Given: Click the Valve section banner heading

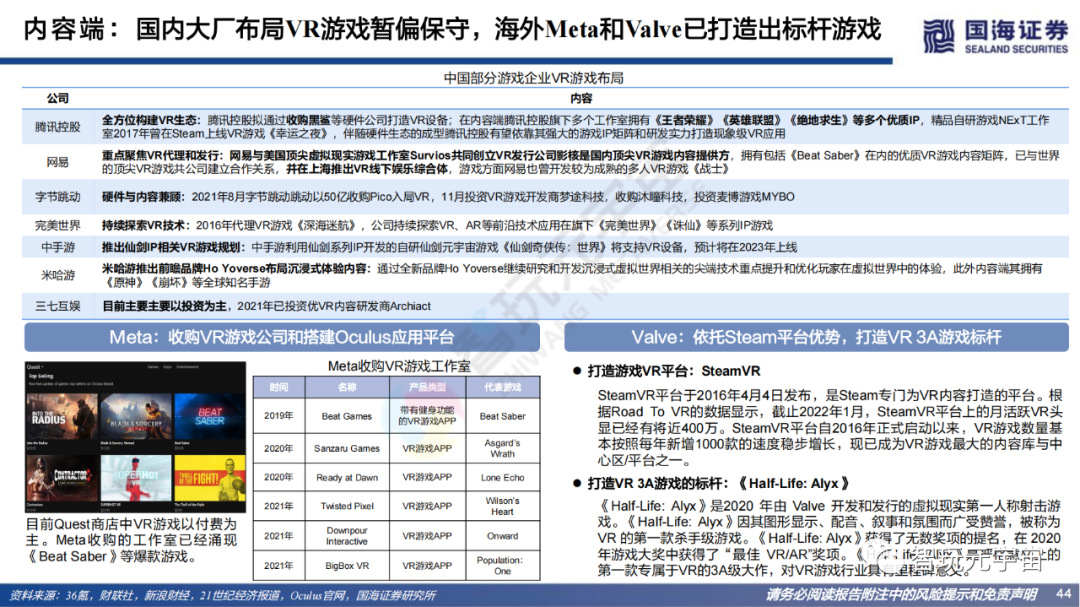Looking at the screenshot, I should point(816,337).
